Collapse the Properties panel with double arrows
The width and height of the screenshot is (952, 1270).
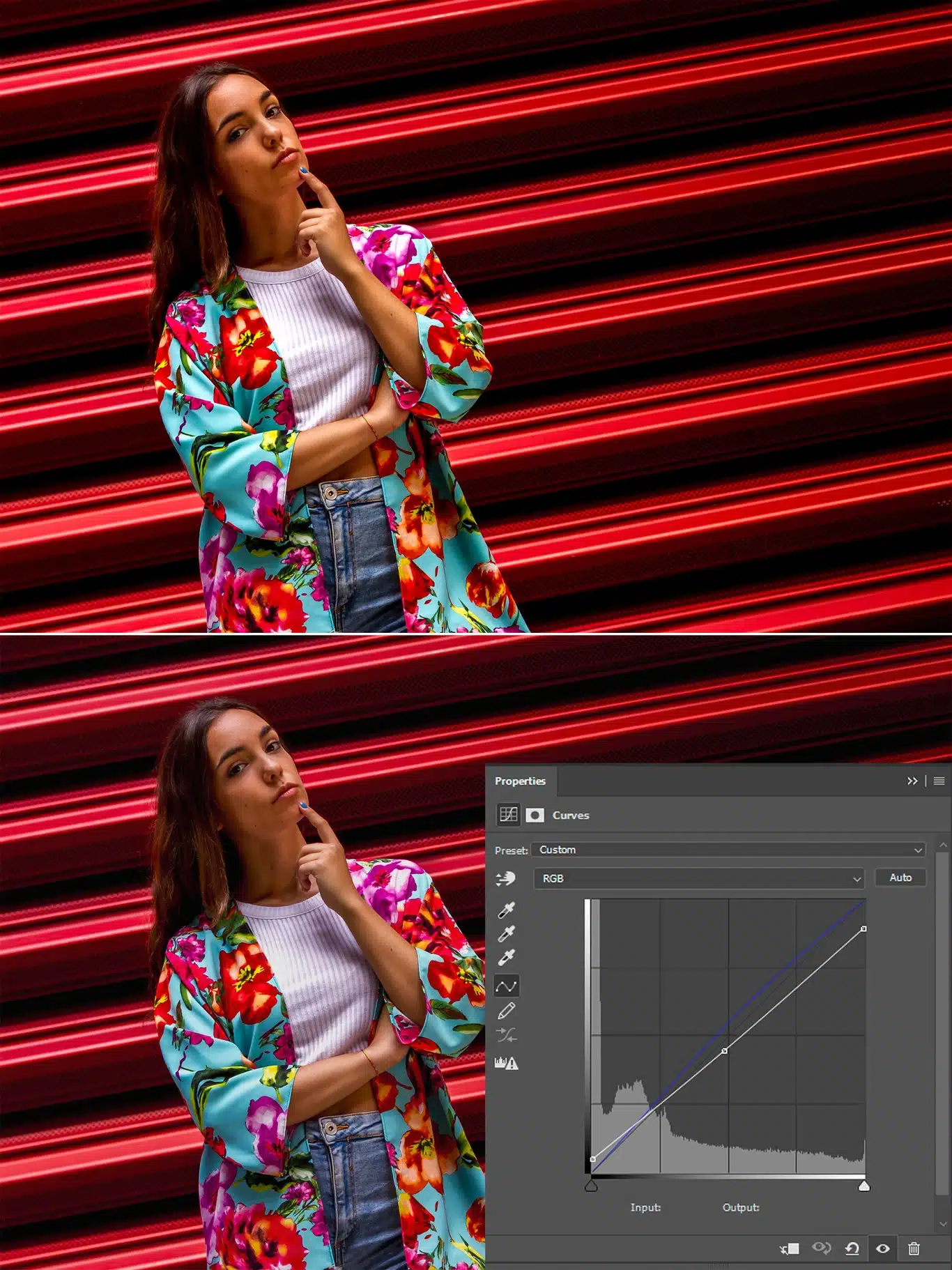click(912, 781)
